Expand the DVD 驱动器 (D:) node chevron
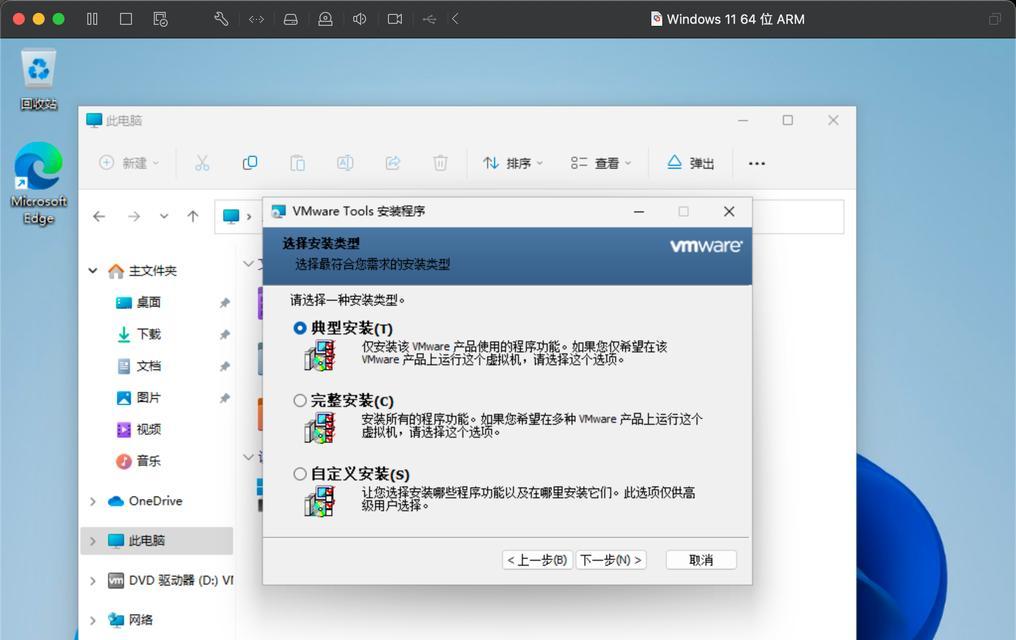 93,581
